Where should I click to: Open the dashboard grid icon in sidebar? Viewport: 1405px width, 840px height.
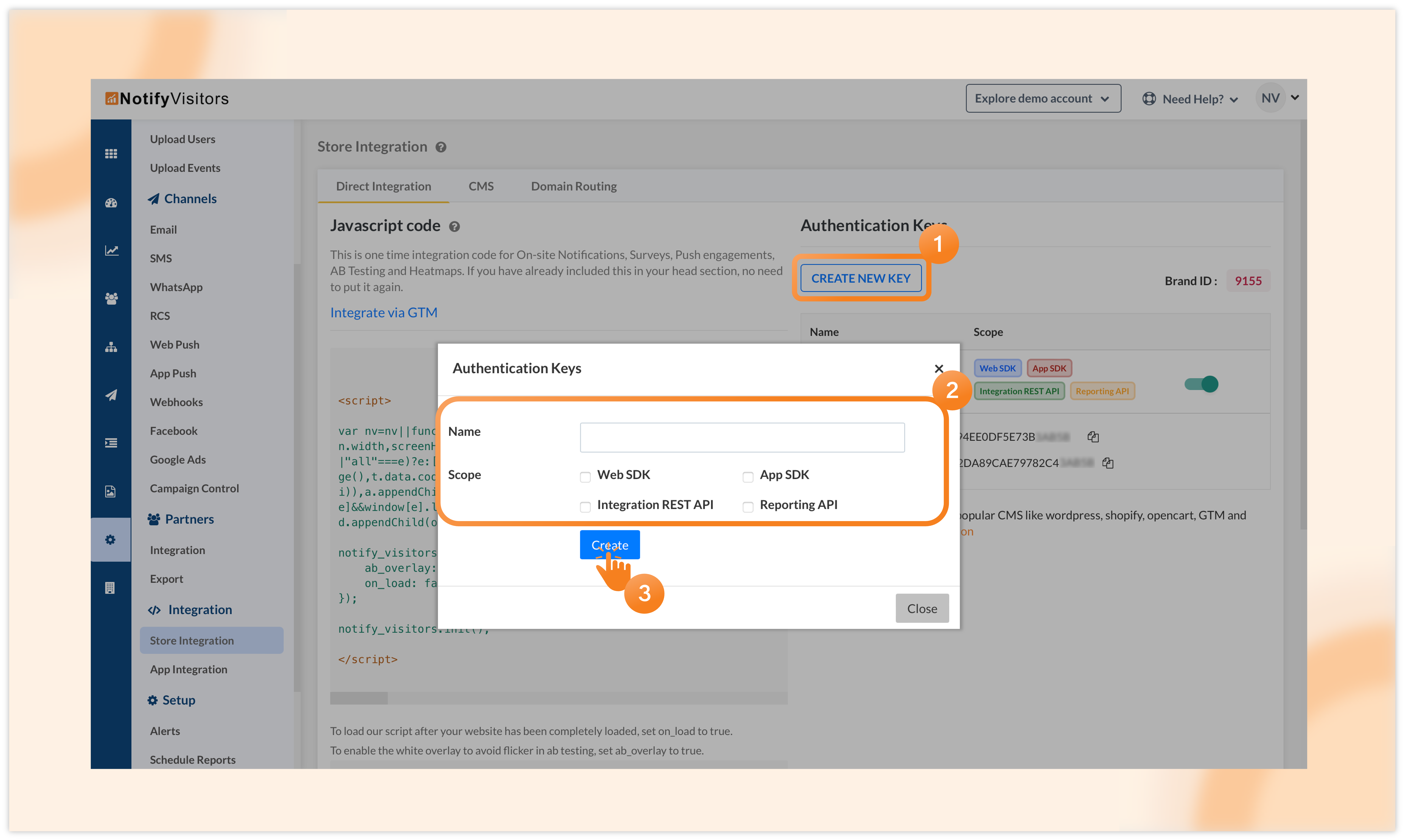coord(111,153)
